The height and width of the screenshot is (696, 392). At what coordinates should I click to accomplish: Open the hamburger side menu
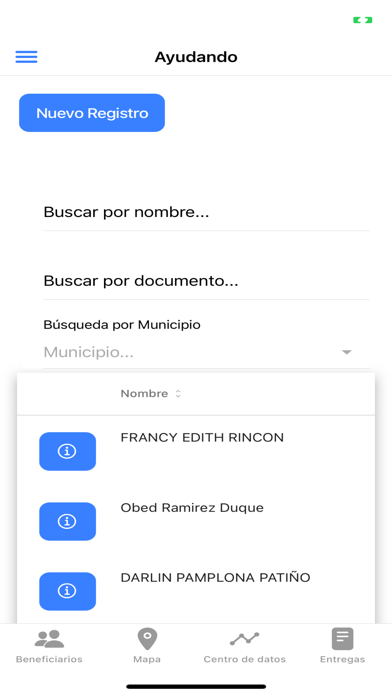click(26, 57)
